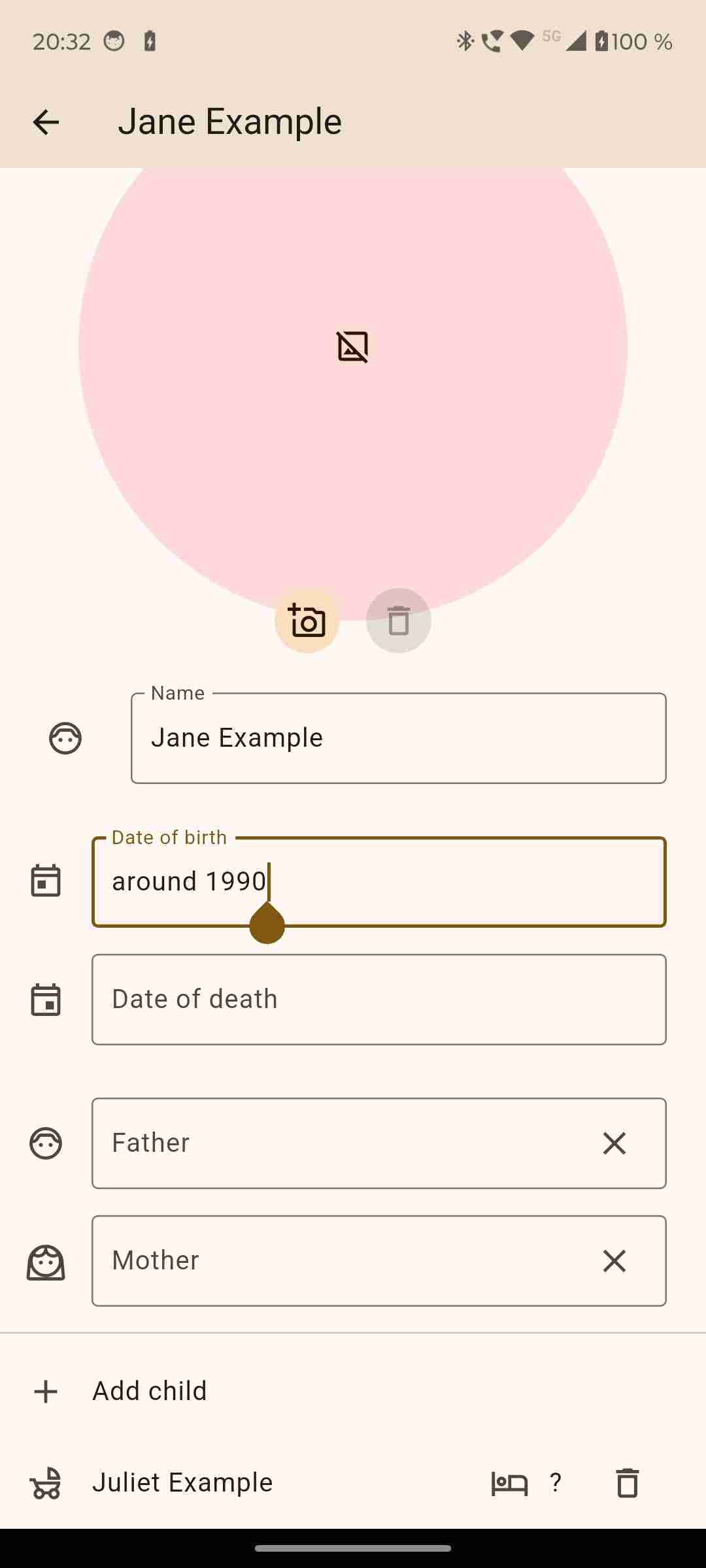Clear the Father field
Viewport: 706px width, 1568px height.
pos(614,1143)
